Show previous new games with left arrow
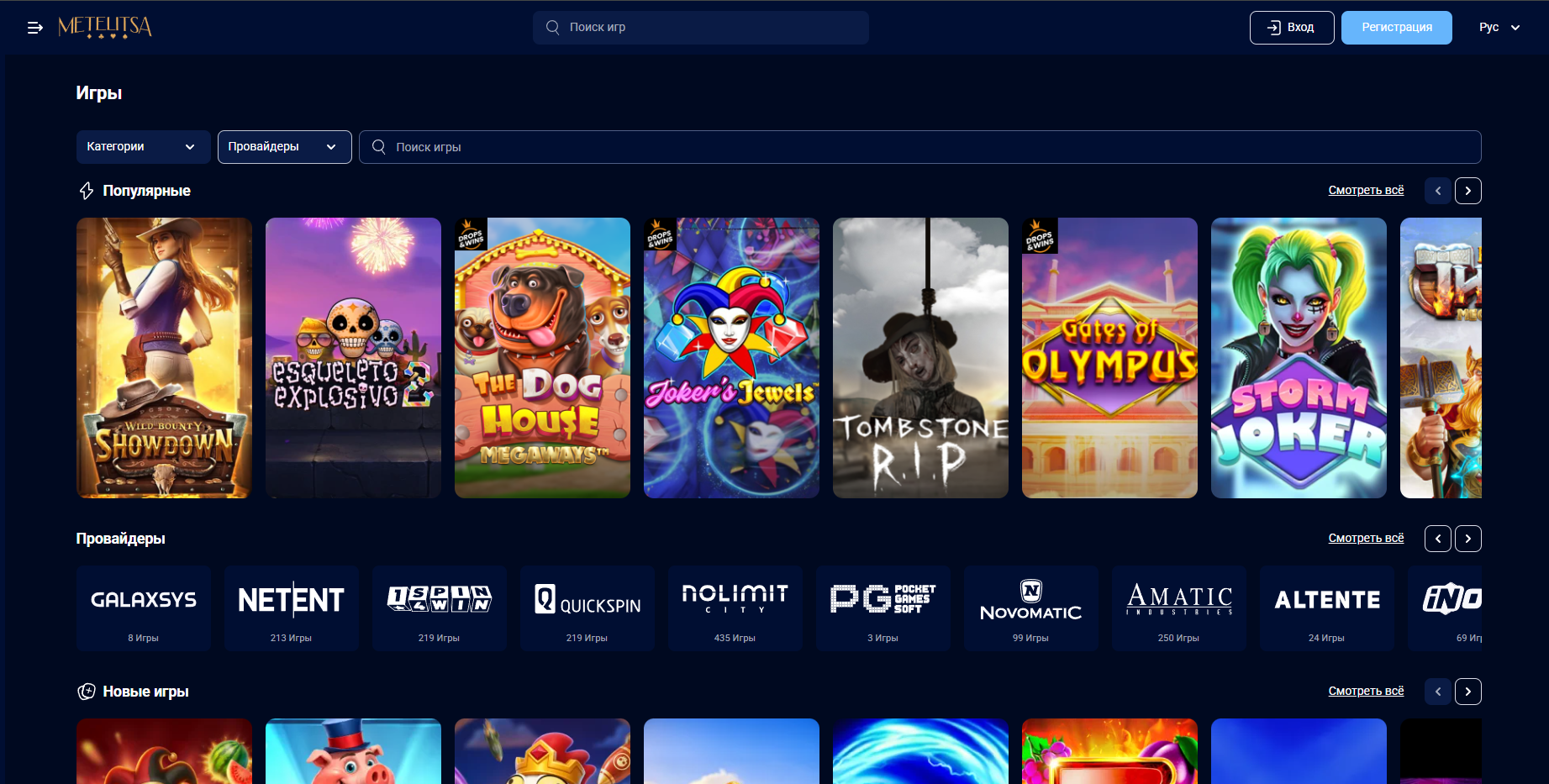This screenshot has width=1549, height=784. tap(1438, 692)
